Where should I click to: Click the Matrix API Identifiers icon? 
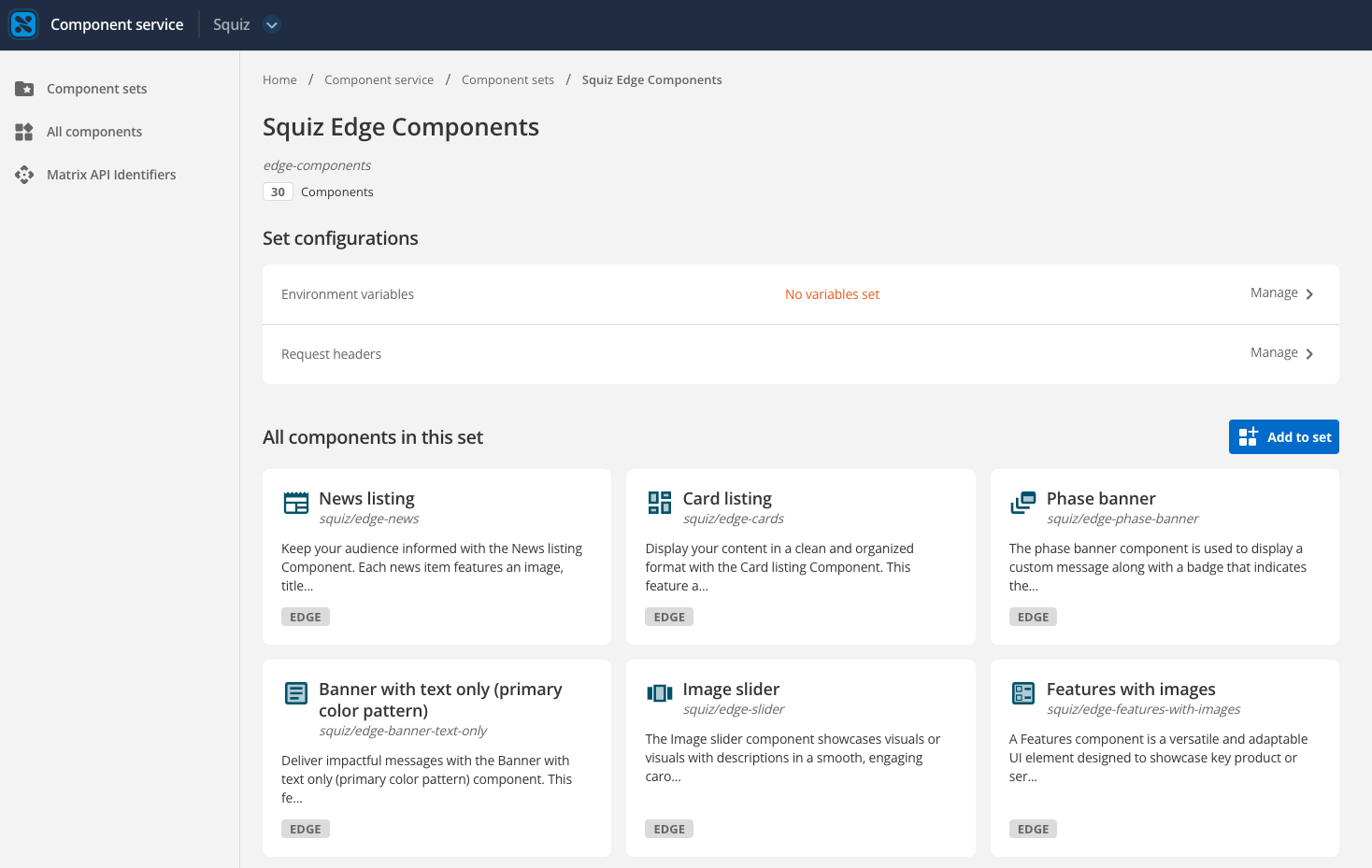click(x=24, y=175)
